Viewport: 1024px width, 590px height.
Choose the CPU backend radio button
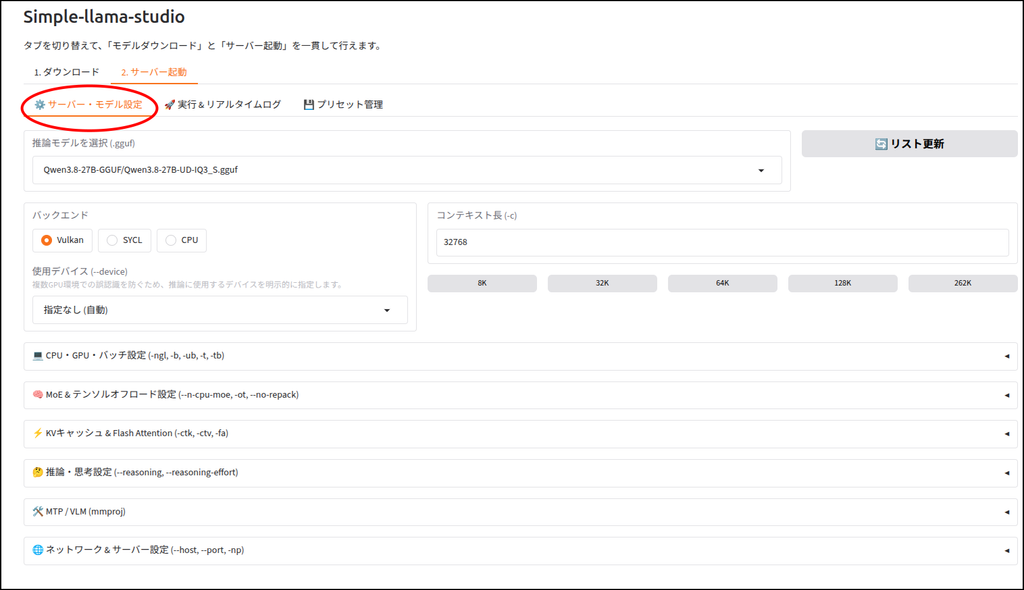[170, 240]
